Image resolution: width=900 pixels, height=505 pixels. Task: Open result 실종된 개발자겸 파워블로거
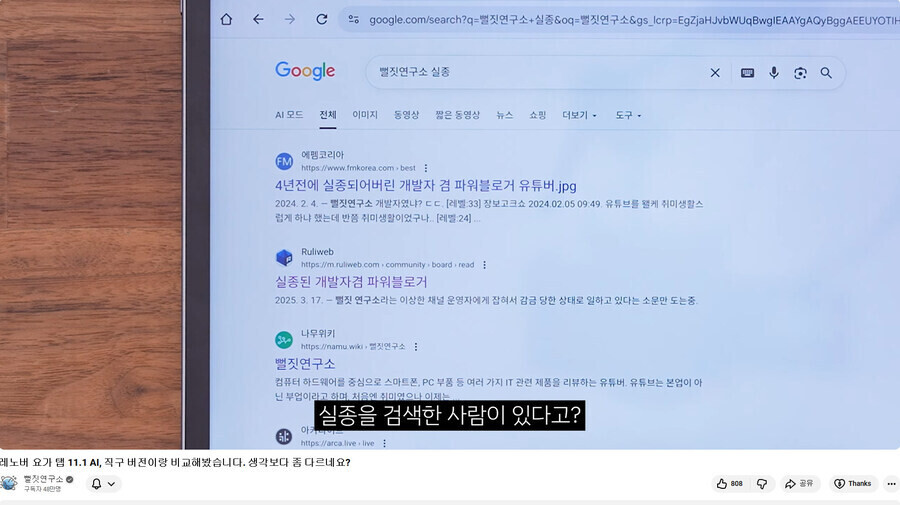[351, 282]
